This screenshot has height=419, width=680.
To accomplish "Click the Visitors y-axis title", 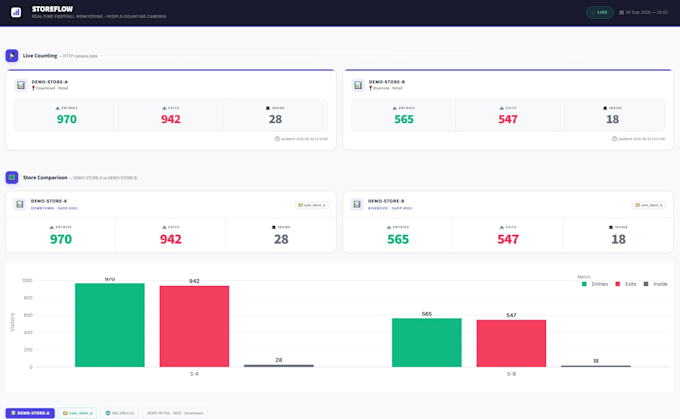I will pyautogui.click(x=12, y=323).
